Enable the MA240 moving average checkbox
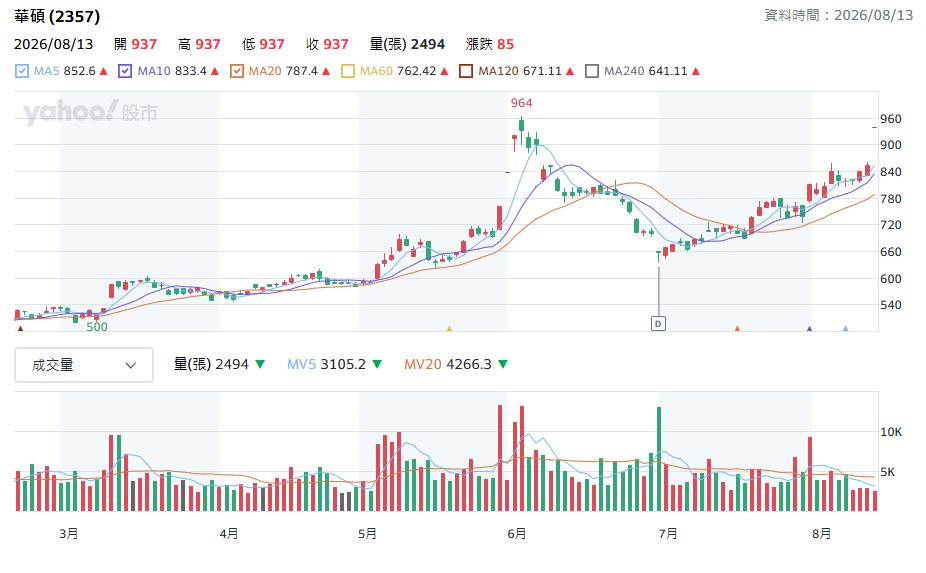 click(592, 71)
